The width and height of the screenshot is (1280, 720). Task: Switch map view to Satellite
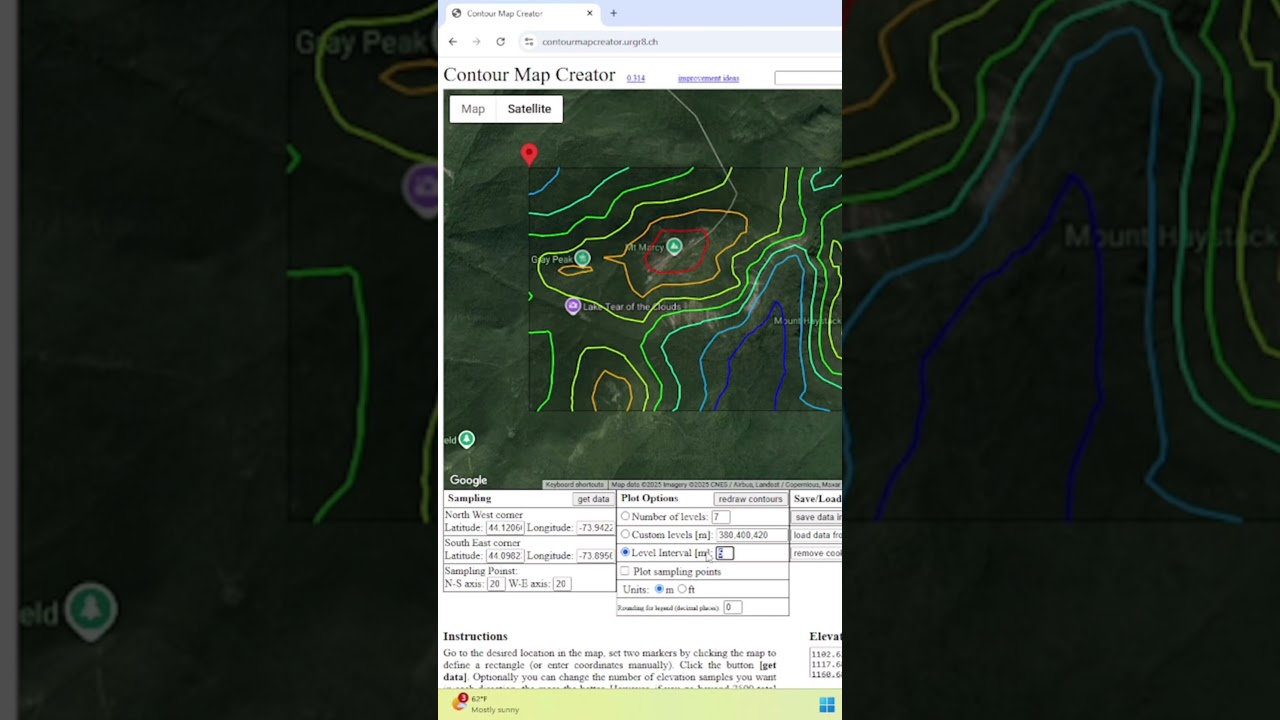tap(529, 109)
